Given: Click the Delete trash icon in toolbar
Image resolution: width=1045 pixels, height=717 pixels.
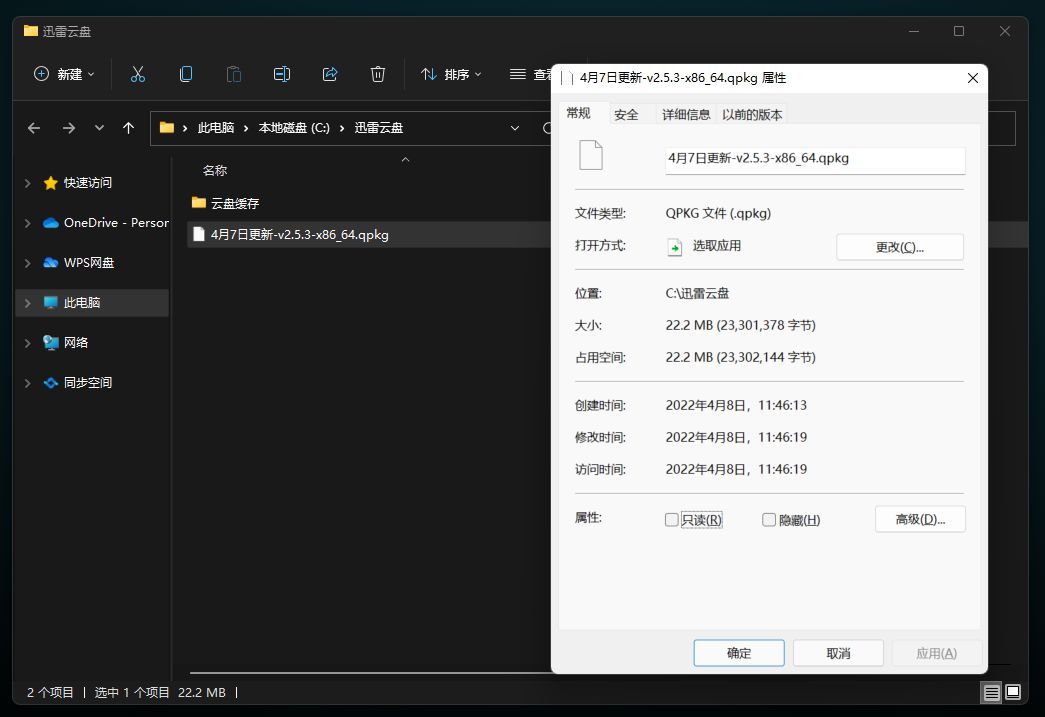Looking at the screenshot, I should pyautogui.click(x=378, y=74).
